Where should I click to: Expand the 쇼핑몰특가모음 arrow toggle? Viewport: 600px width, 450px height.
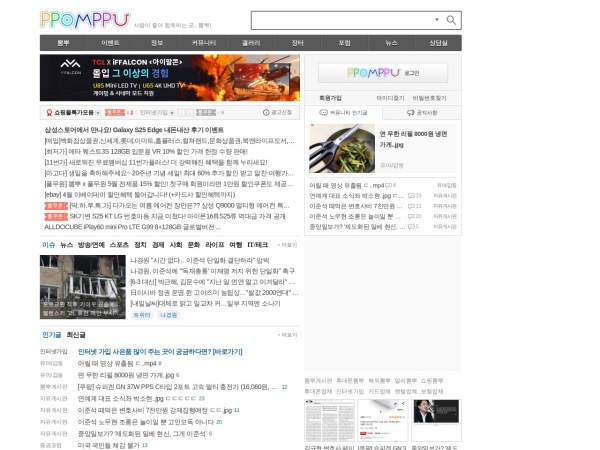point(98,112)
